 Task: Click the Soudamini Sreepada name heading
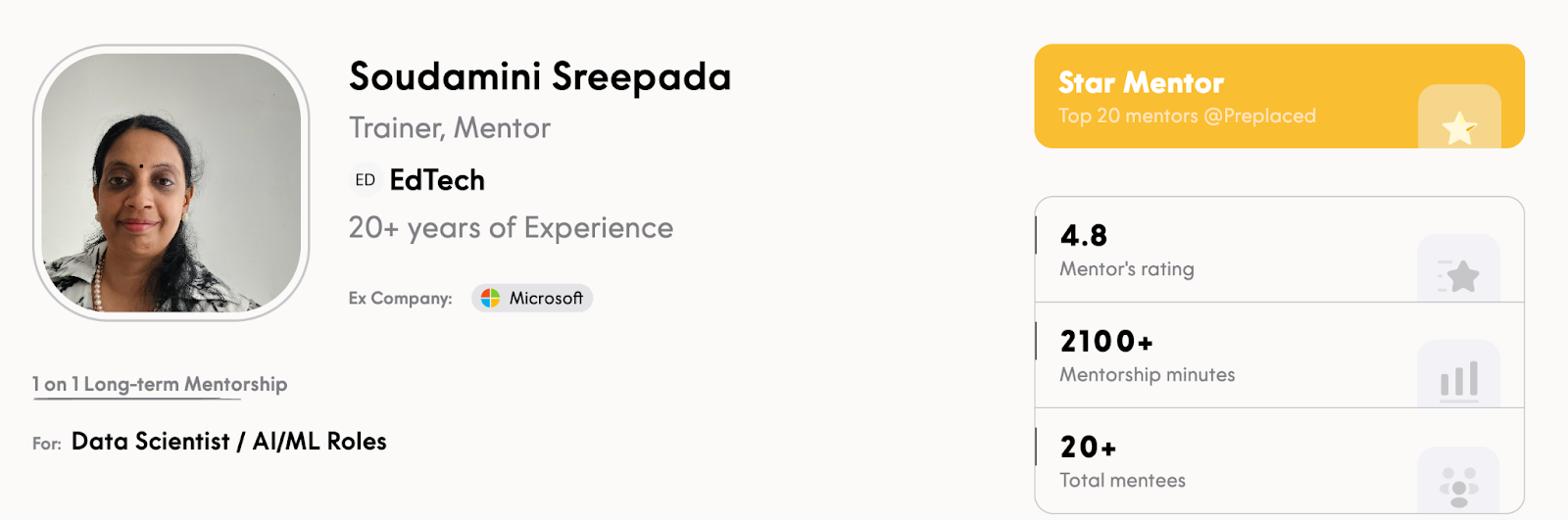540,76
